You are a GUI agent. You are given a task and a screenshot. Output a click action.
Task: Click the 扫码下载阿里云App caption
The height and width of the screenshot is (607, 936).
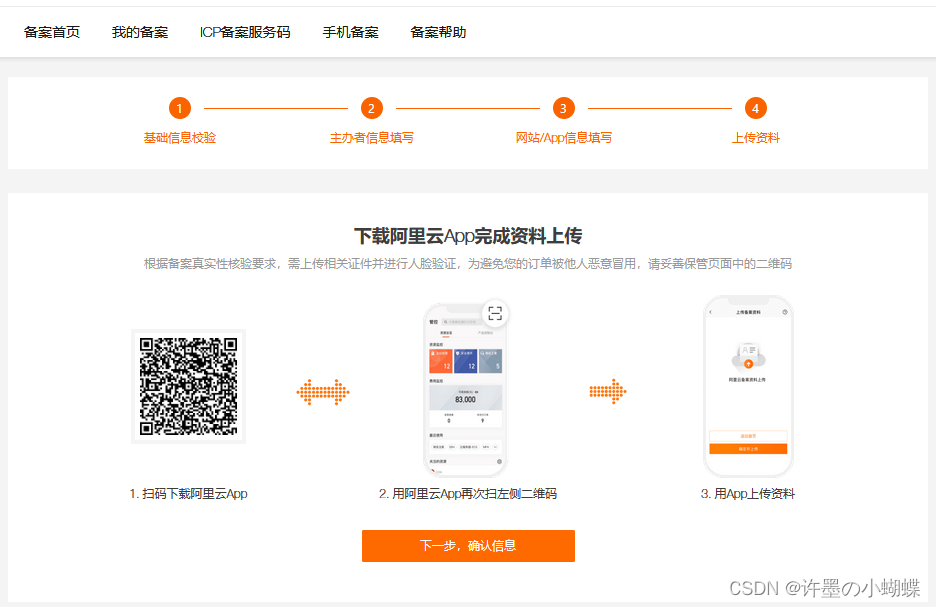click(x=188, y=494)
